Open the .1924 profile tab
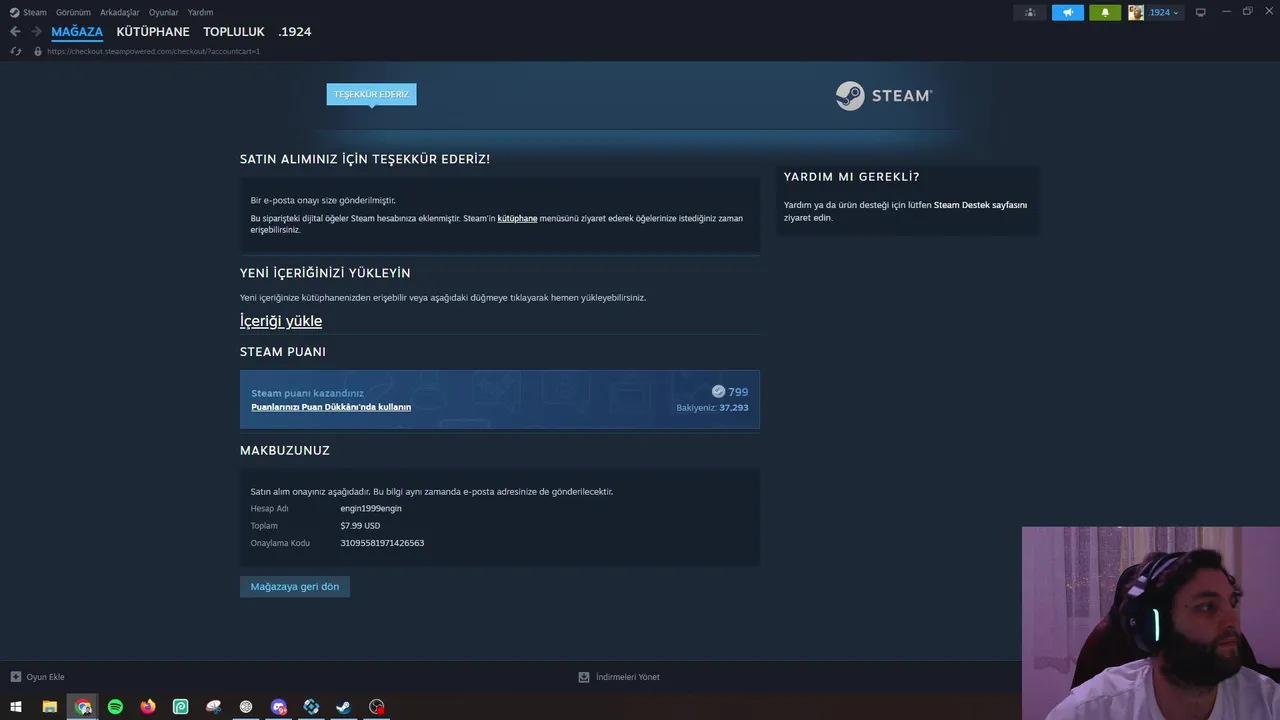 pos(295,32)
